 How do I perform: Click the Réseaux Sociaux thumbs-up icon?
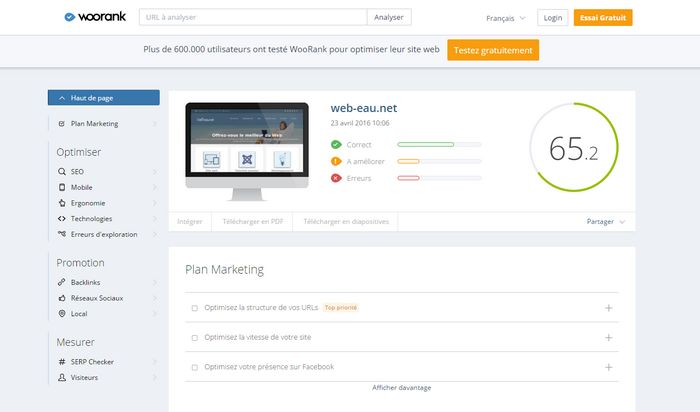(62, 298)
